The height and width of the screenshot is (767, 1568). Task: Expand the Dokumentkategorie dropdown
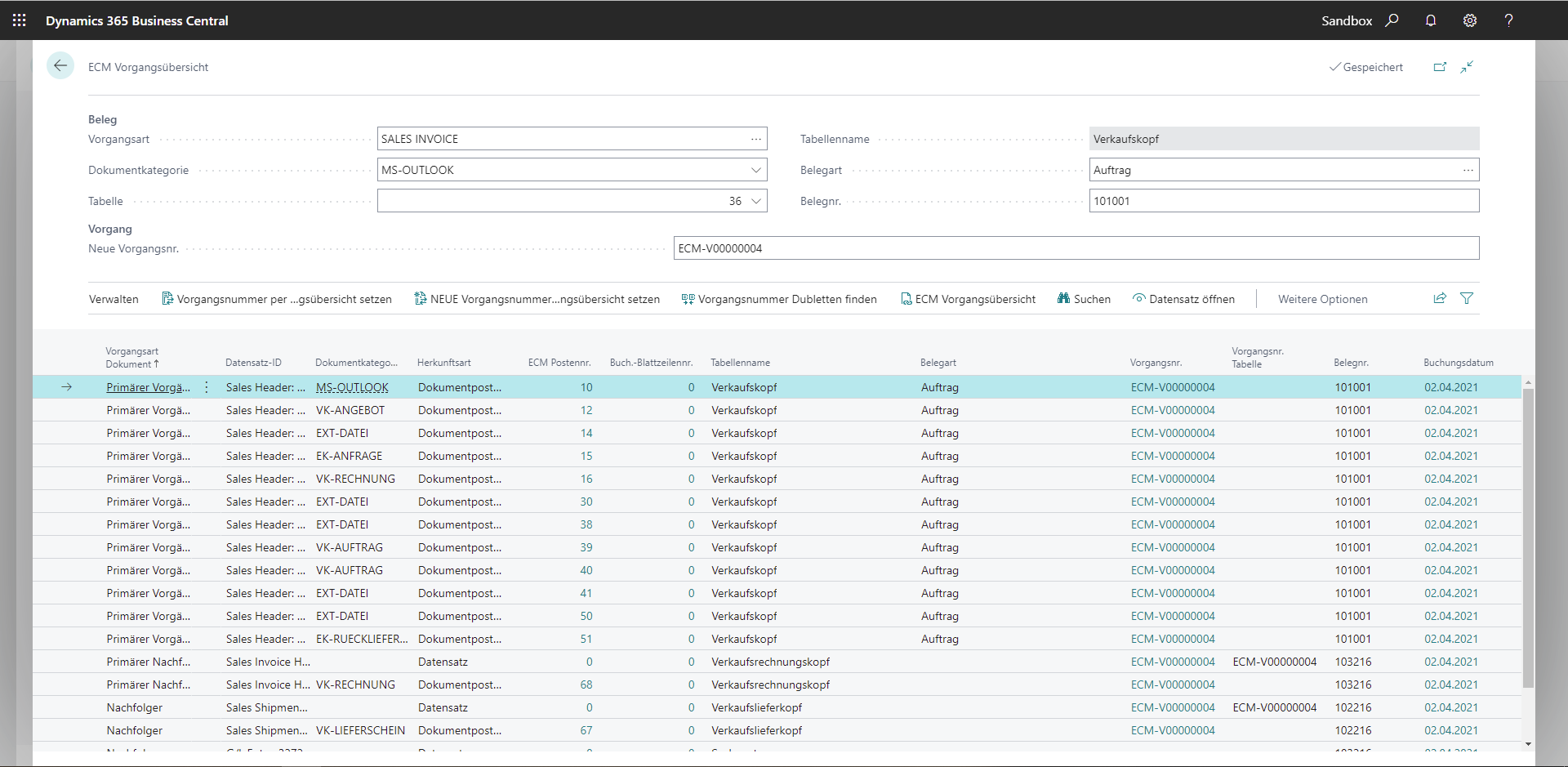[x=756, y=170]
